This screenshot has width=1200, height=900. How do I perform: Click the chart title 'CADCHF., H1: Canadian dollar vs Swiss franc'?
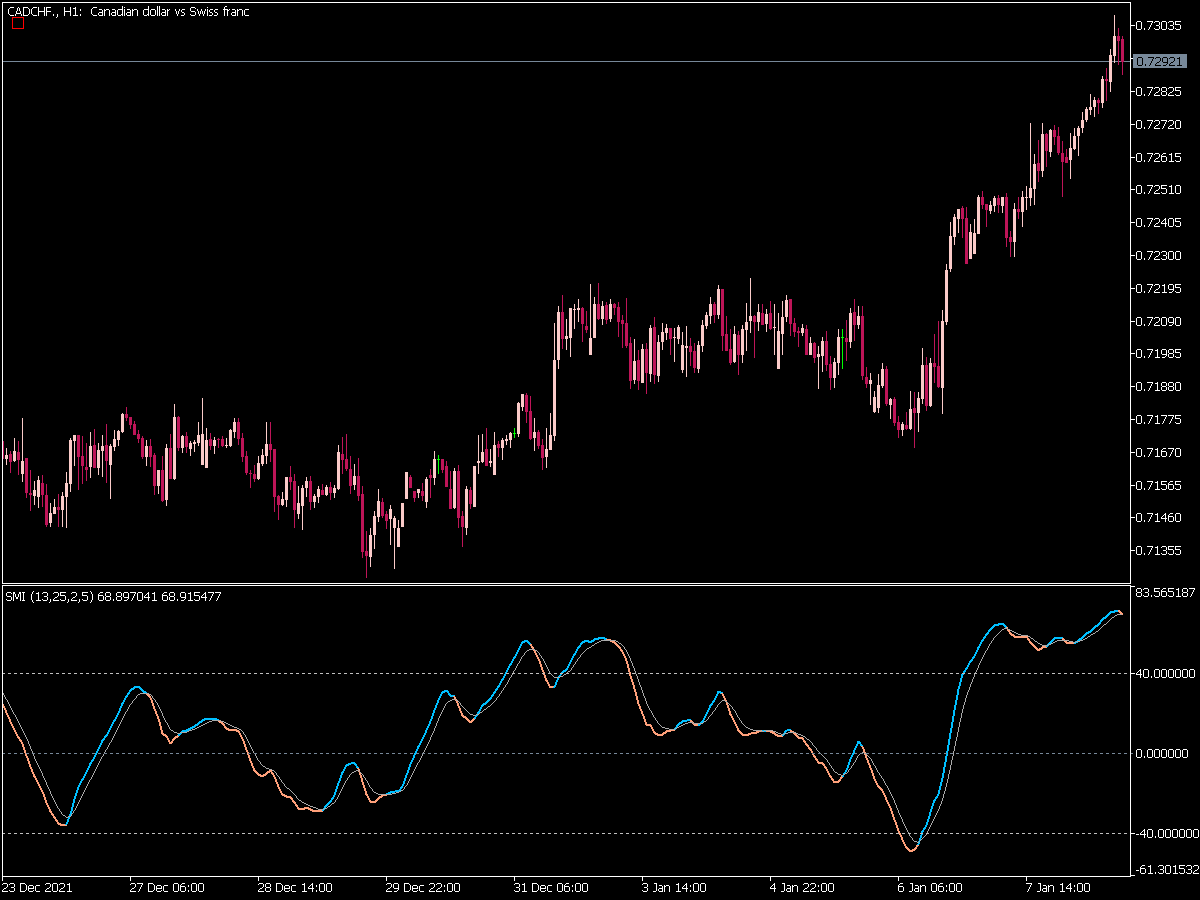(128, 11)
